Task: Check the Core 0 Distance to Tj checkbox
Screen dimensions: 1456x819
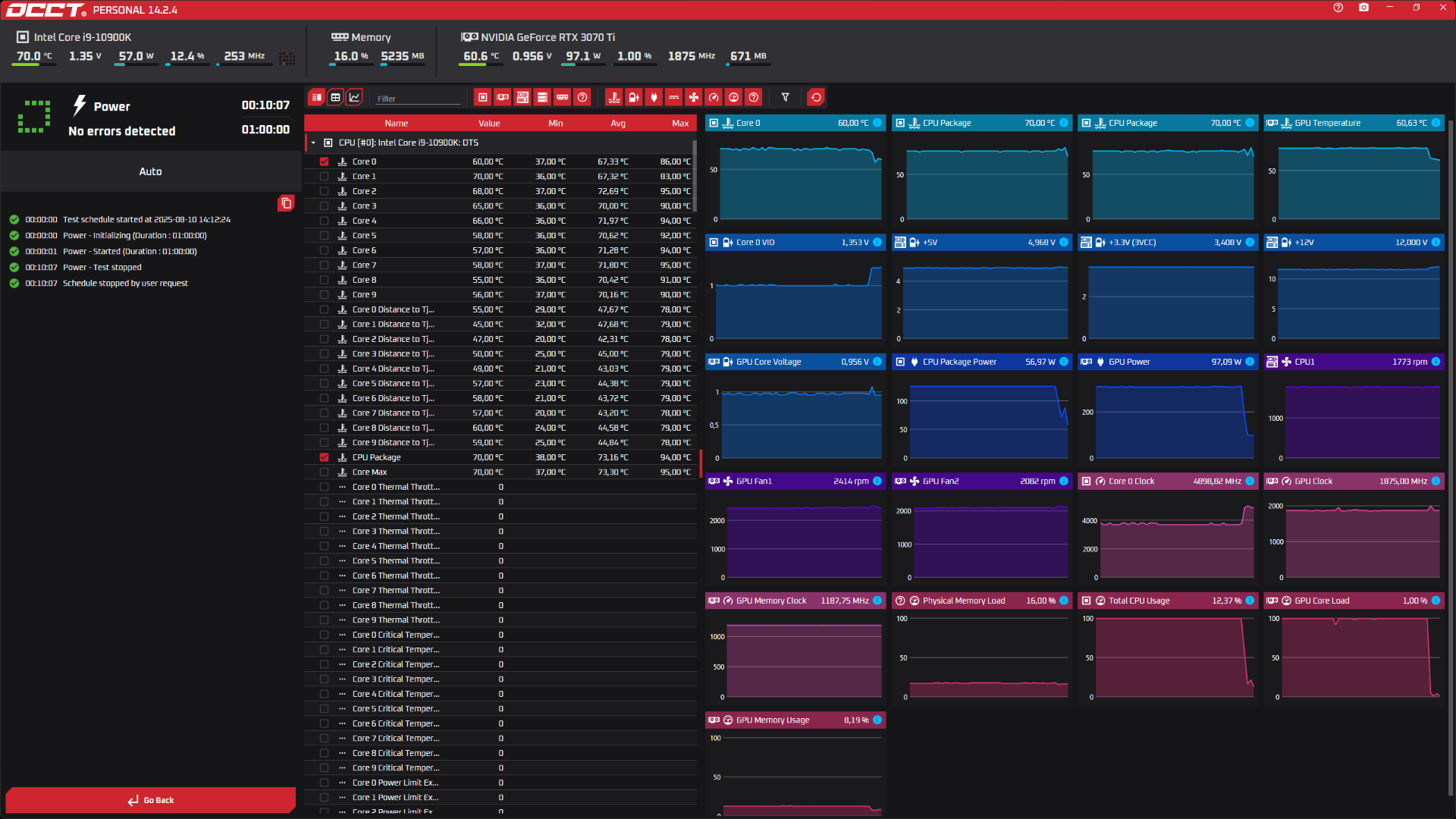Action: 325,309
